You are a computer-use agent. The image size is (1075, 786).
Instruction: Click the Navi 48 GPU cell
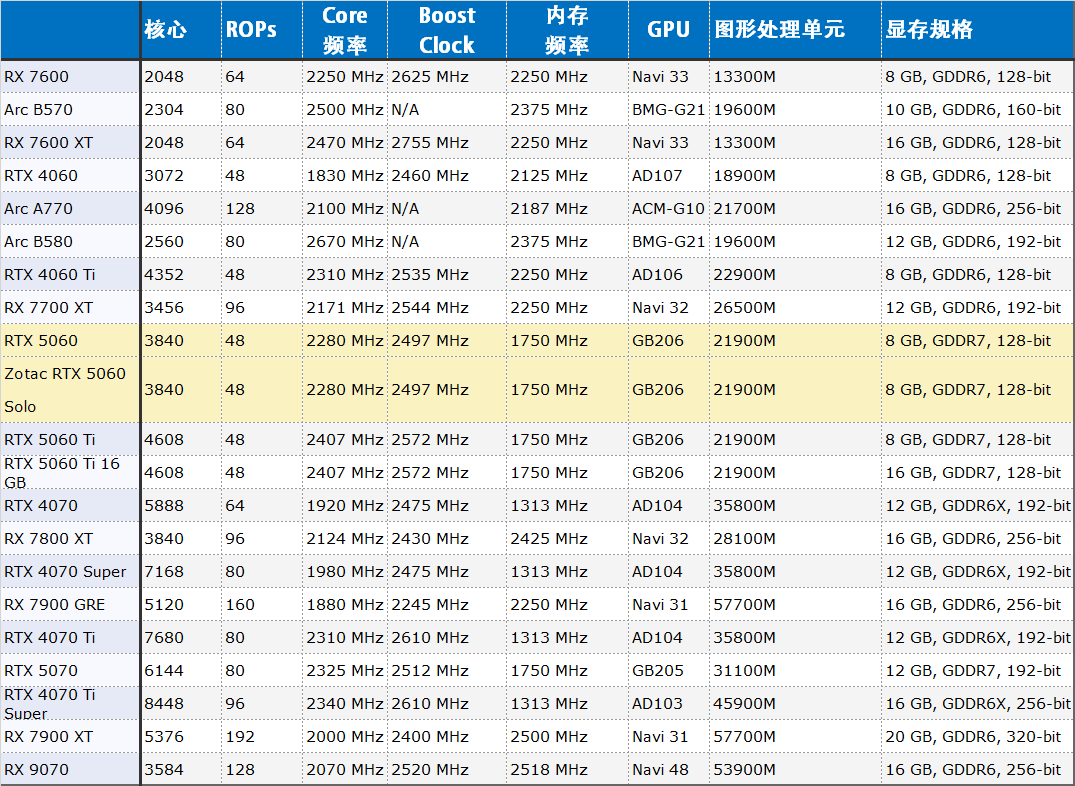[660, 770]
